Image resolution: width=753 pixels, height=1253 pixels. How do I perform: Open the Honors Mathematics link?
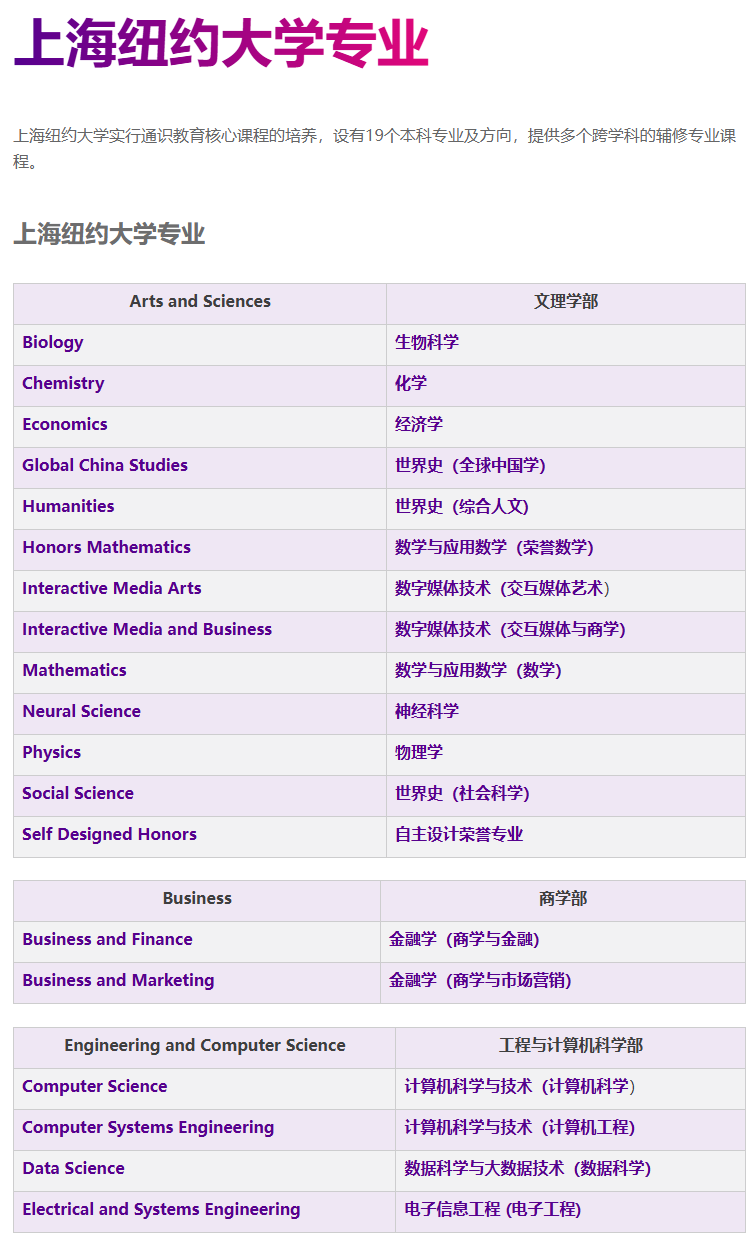click(x=106, y=547)
